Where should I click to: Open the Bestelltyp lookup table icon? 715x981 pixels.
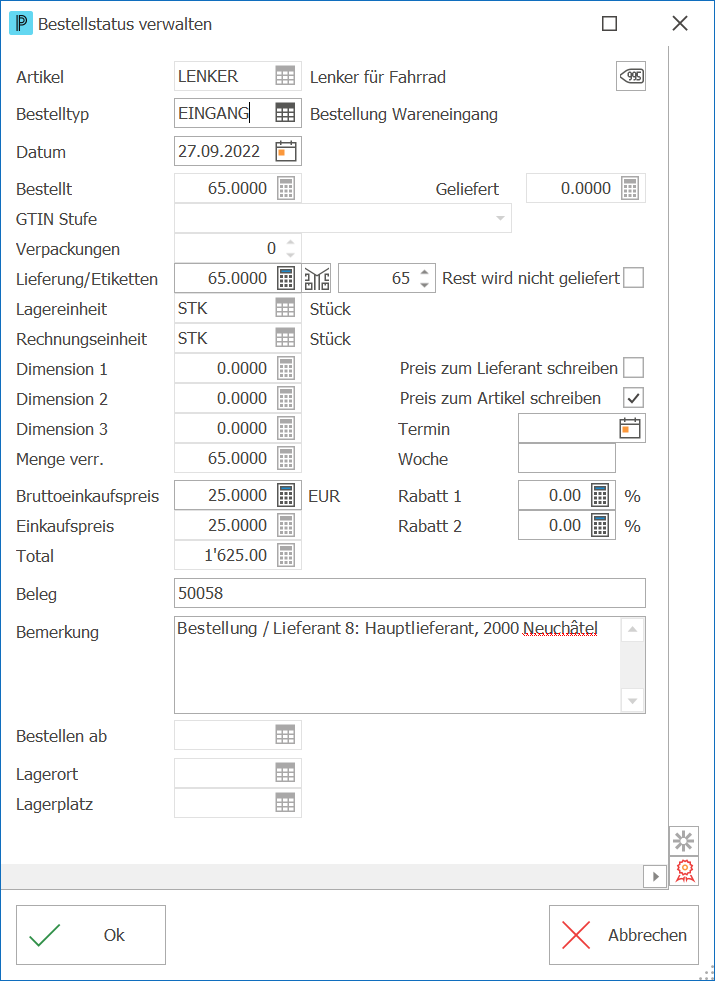(285, 113)
